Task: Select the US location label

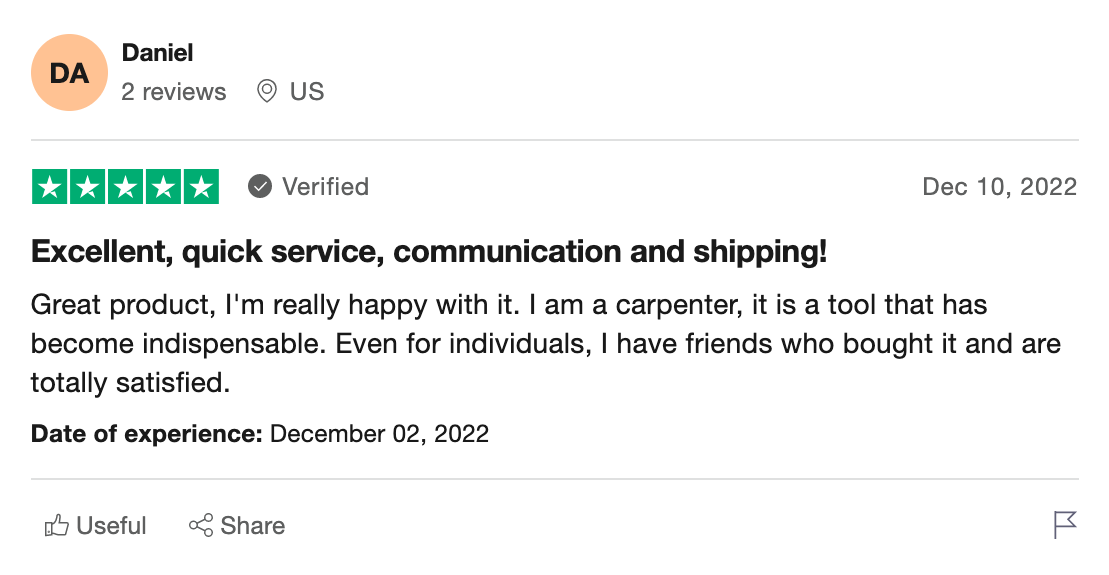Action: click(307, 91)
